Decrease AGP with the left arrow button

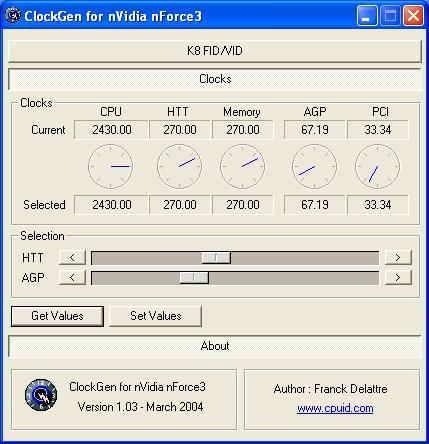72,278
